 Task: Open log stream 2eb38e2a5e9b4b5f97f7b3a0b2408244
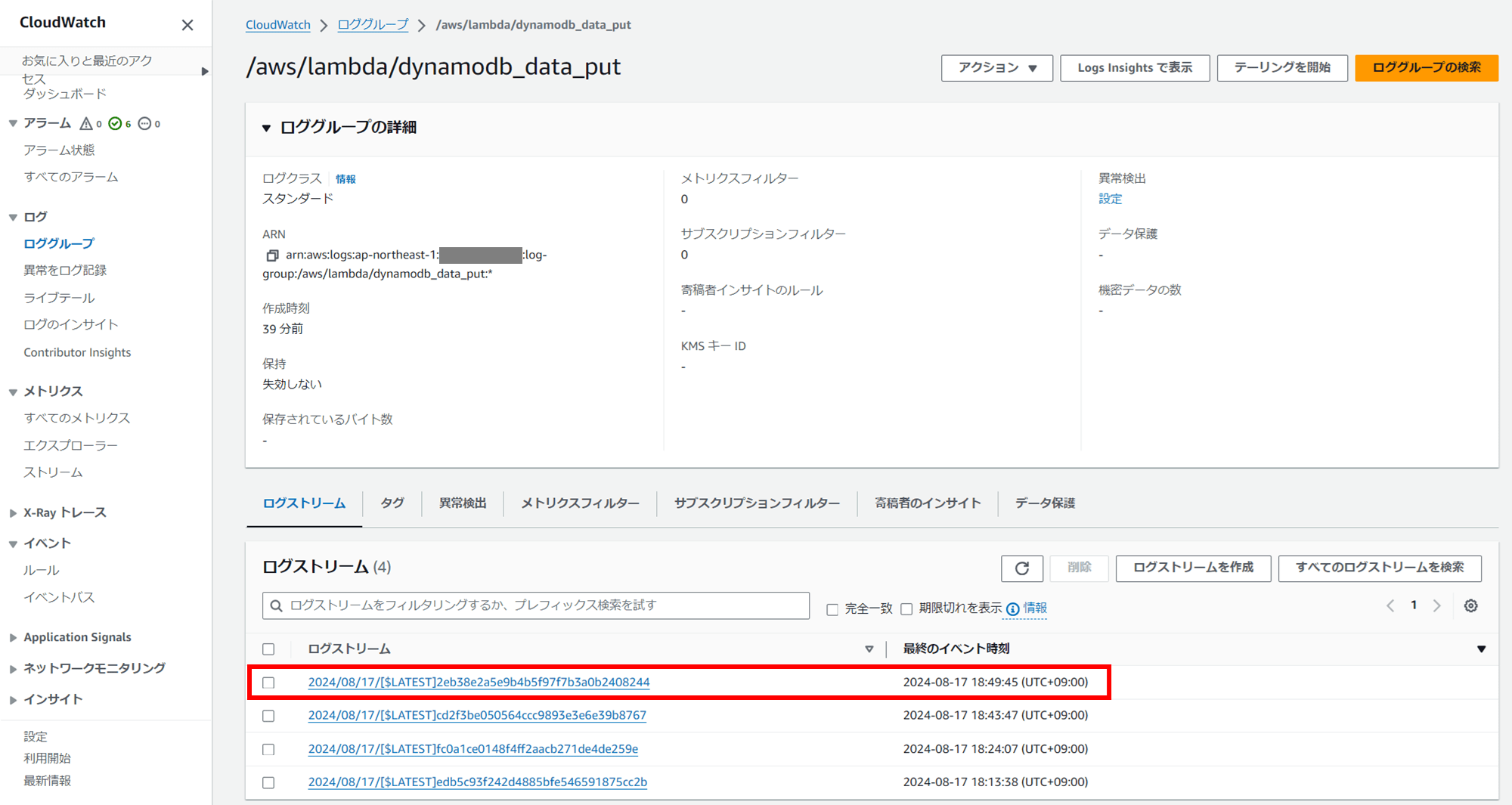pos(479,683)
